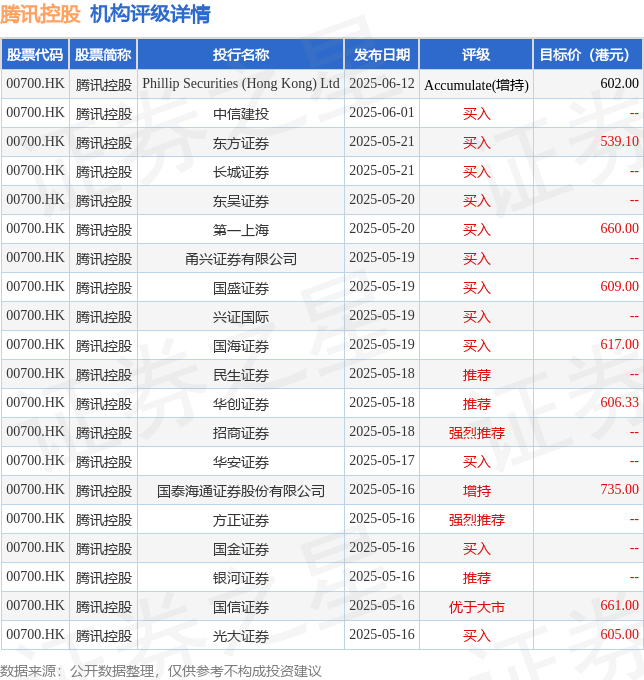Screen dimensions: 644x680
Task: Click the 腾讯控股 title text
Action: coord(40,14)
